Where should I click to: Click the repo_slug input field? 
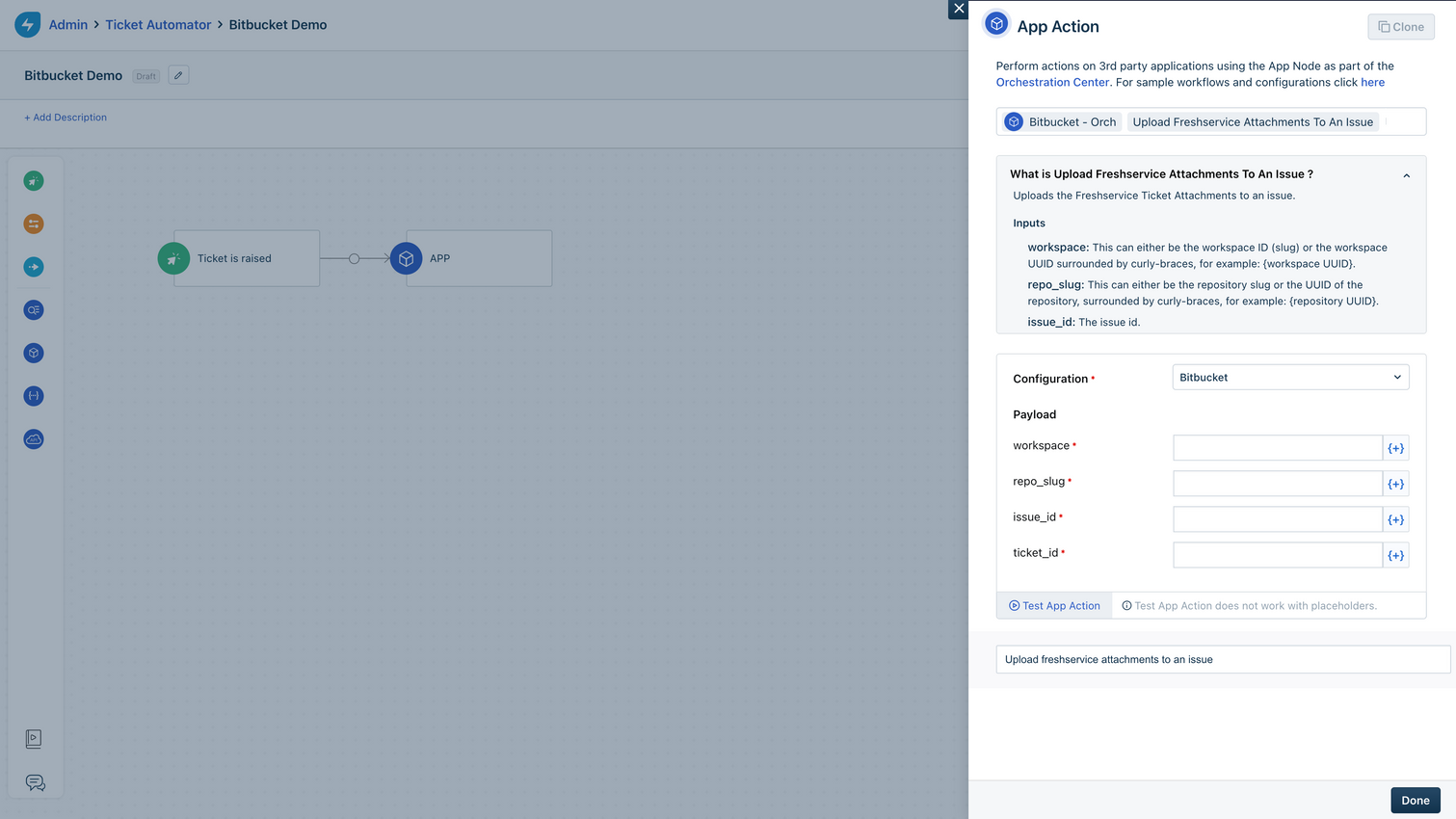pos(1277,484)
